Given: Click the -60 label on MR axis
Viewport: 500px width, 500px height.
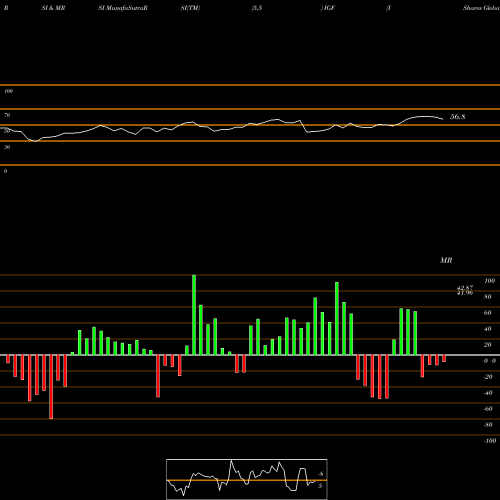Looking at the screenshot, I should point(488,409).
